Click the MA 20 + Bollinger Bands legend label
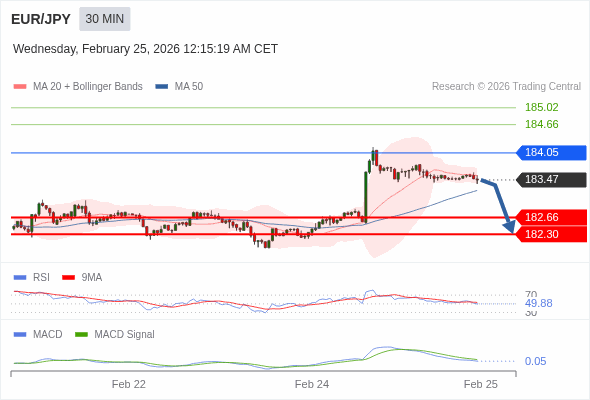 coord(88,87)
